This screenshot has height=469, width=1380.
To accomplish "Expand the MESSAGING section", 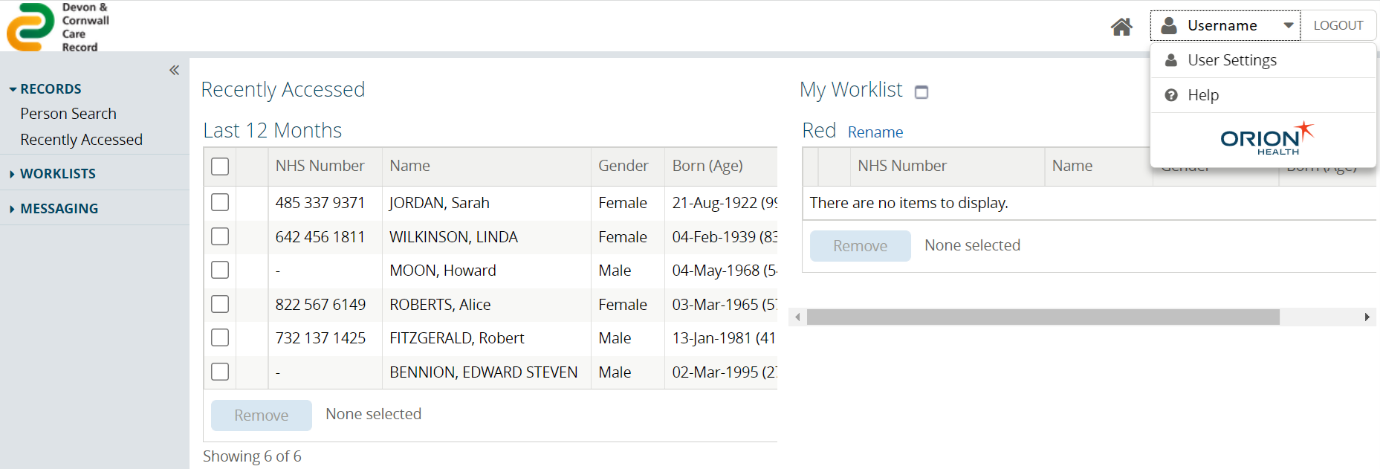I will (59, 209).
